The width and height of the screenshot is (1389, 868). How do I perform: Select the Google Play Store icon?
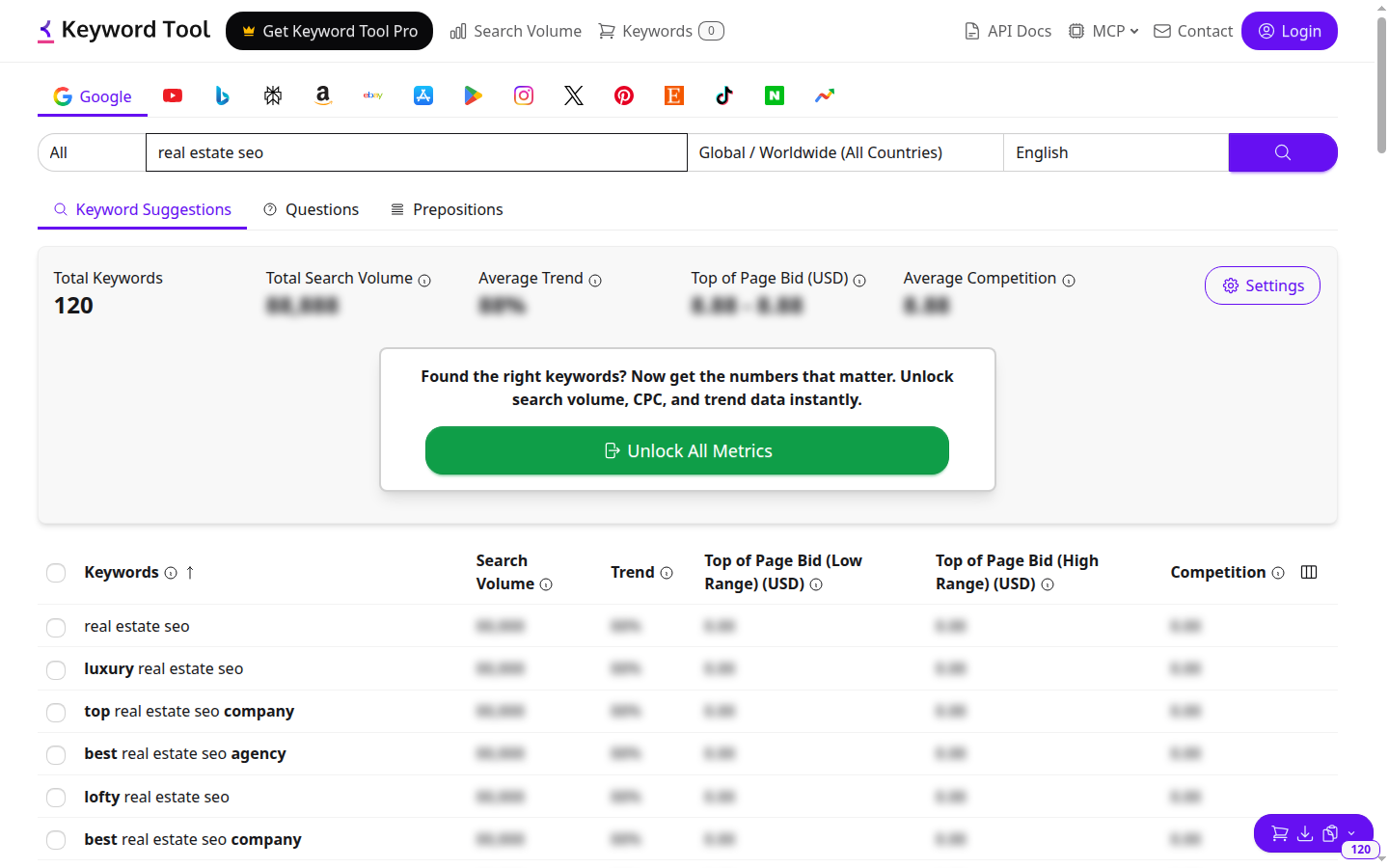coord(474,95)
